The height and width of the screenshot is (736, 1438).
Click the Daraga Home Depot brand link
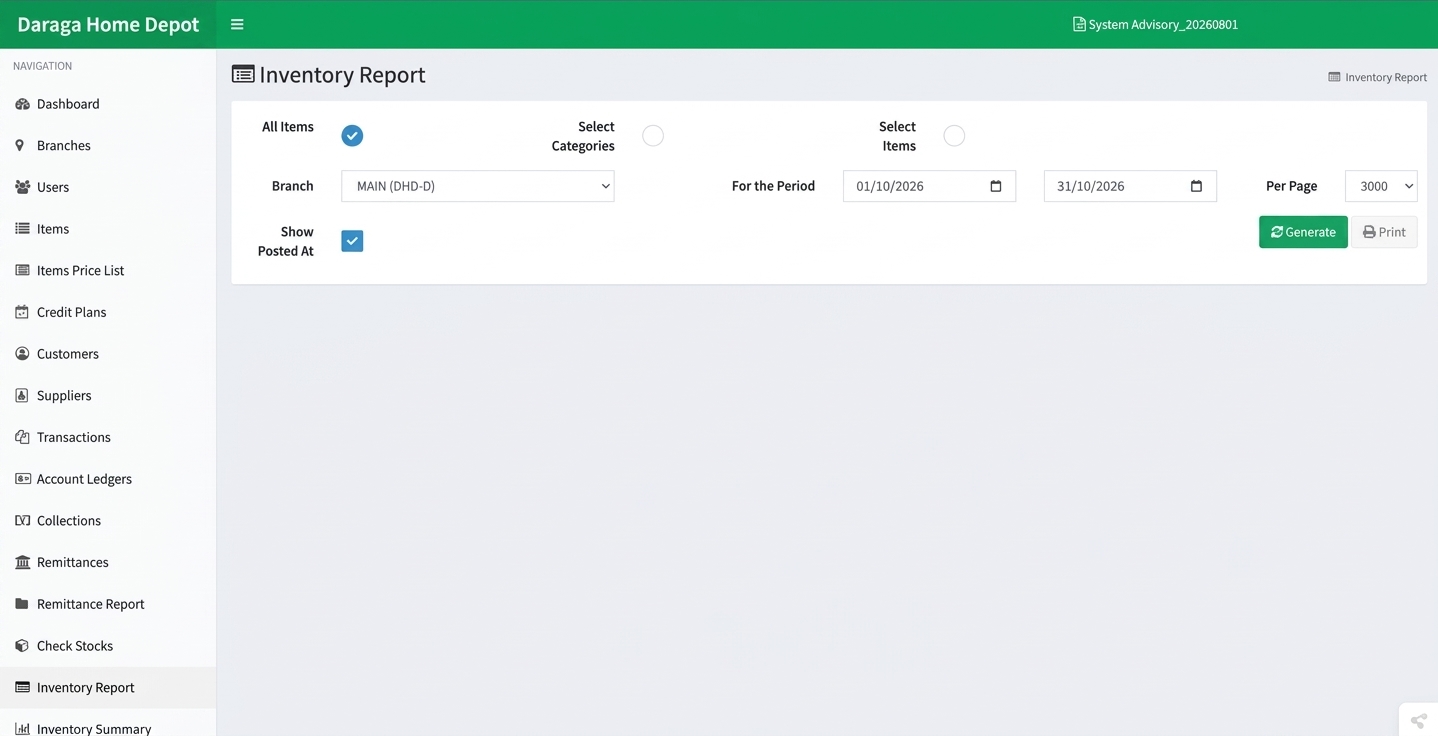(x=108, y=24)
